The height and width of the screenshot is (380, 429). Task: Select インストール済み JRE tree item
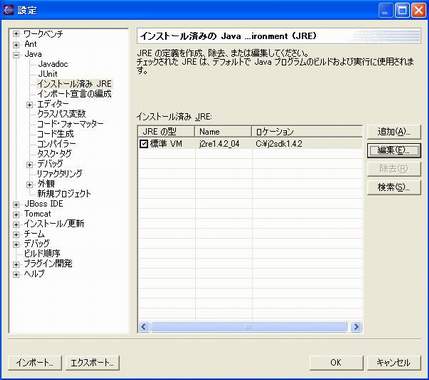74,84
